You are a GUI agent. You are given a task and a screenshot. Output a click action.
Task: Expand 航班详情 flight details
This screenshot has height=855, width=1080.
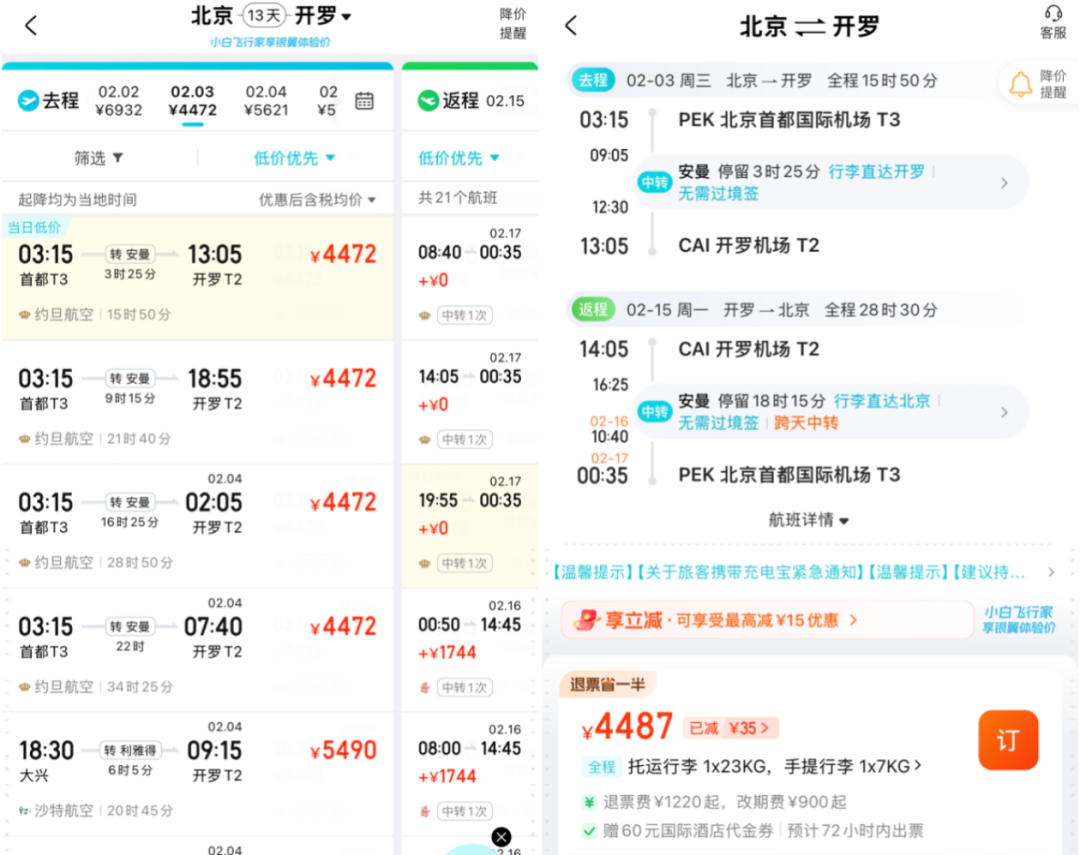click(809, 520)
